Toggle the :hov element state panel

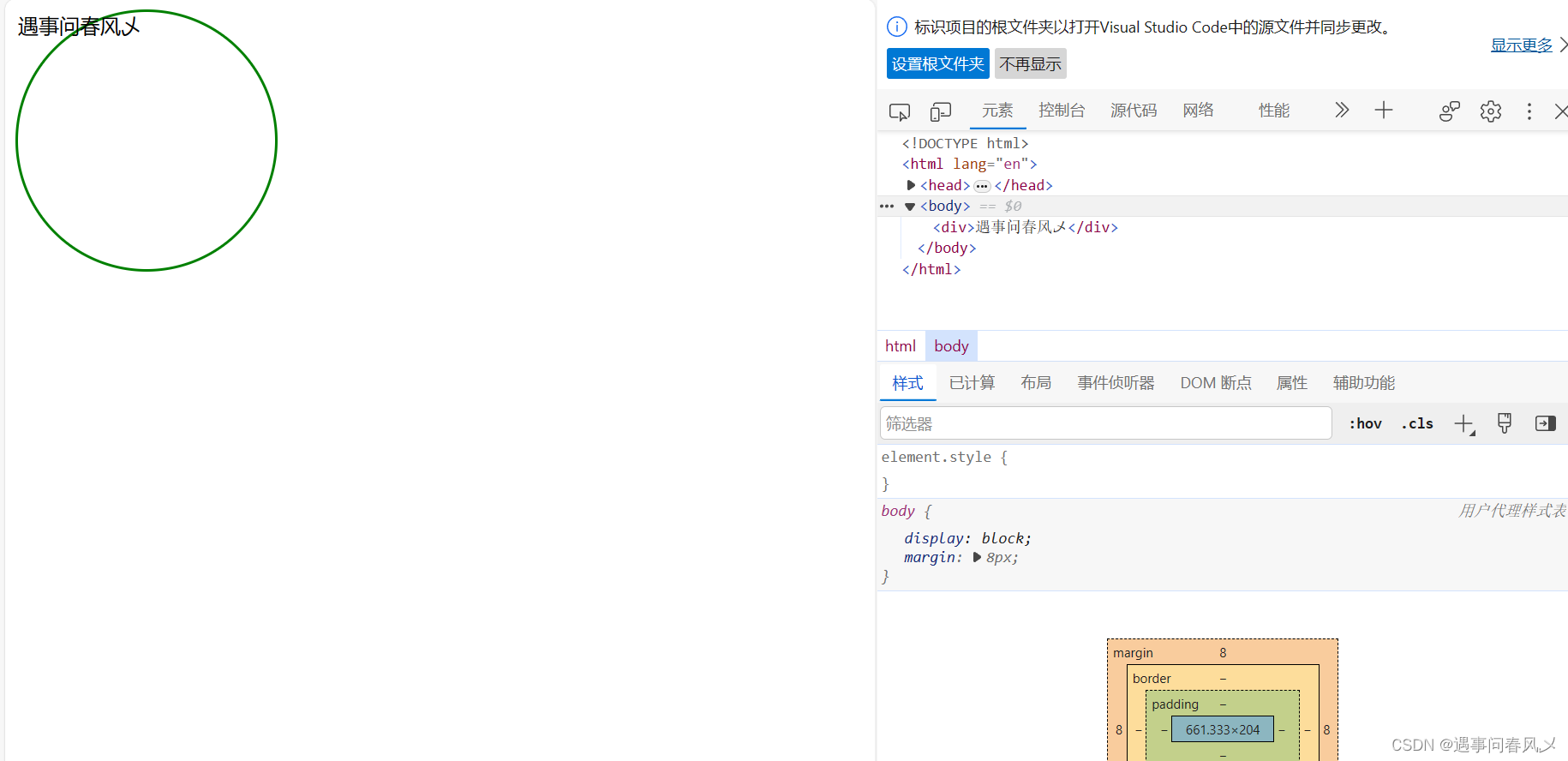click(1365, 423)
